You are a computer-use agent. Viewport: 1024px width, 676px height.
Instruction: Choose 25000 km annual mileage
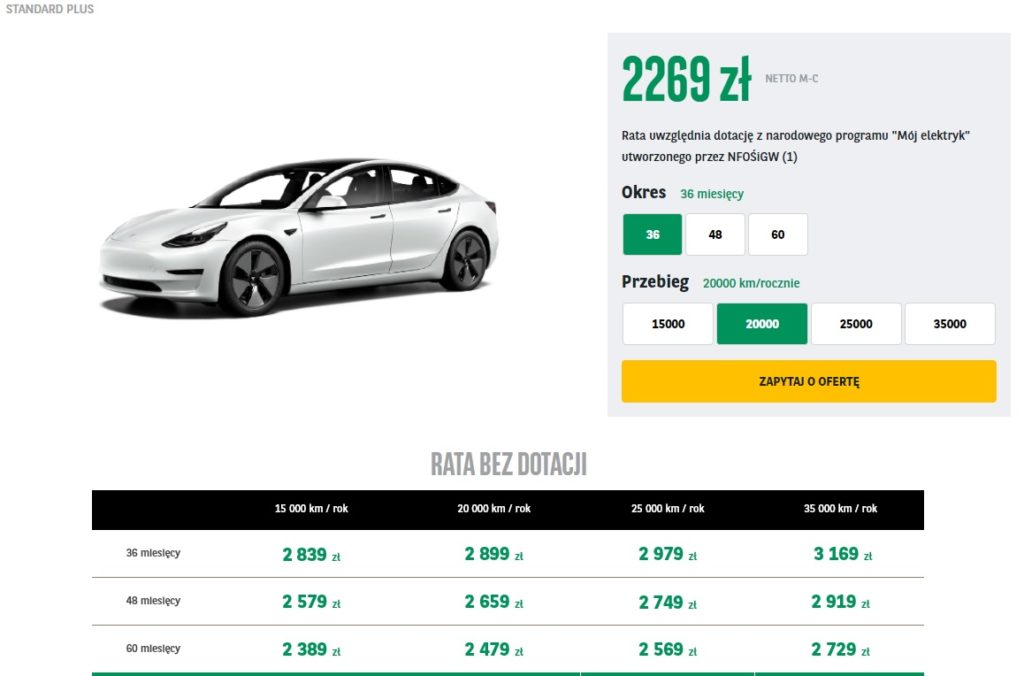(856, 324)
